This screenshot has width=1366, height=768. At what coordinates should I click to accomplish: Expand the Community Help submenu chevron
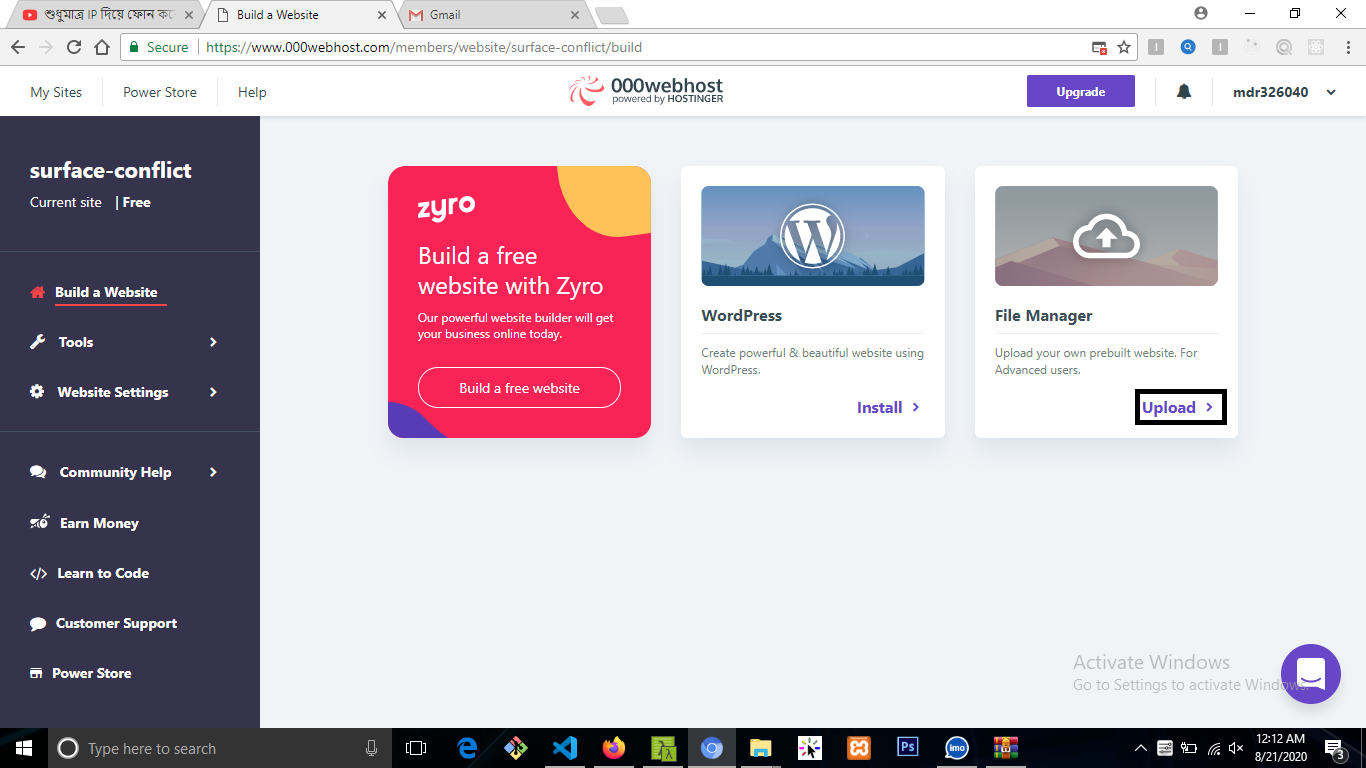(213, 472)
